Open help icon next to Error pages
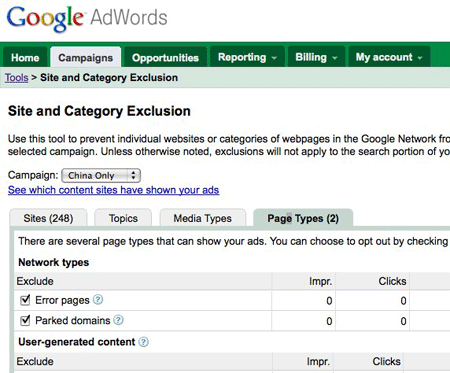 pos(98,300)
